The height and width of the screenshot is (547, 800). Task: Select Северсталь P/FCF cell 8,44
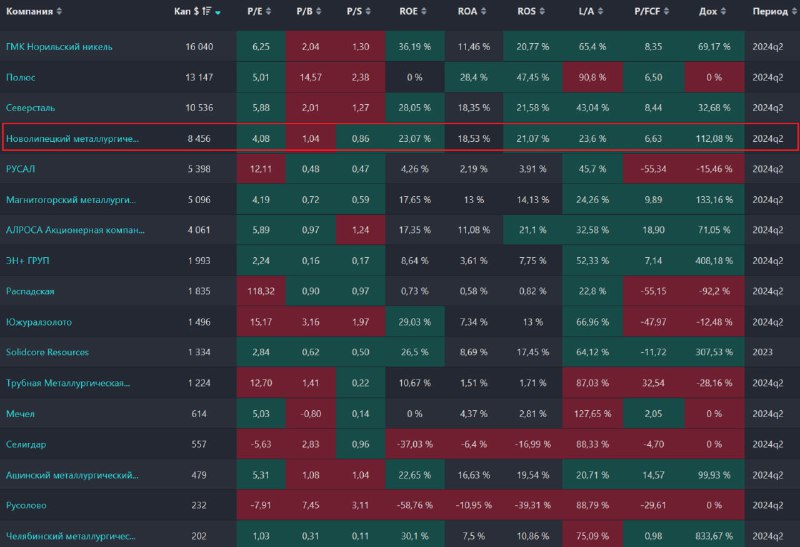(653, 108)
